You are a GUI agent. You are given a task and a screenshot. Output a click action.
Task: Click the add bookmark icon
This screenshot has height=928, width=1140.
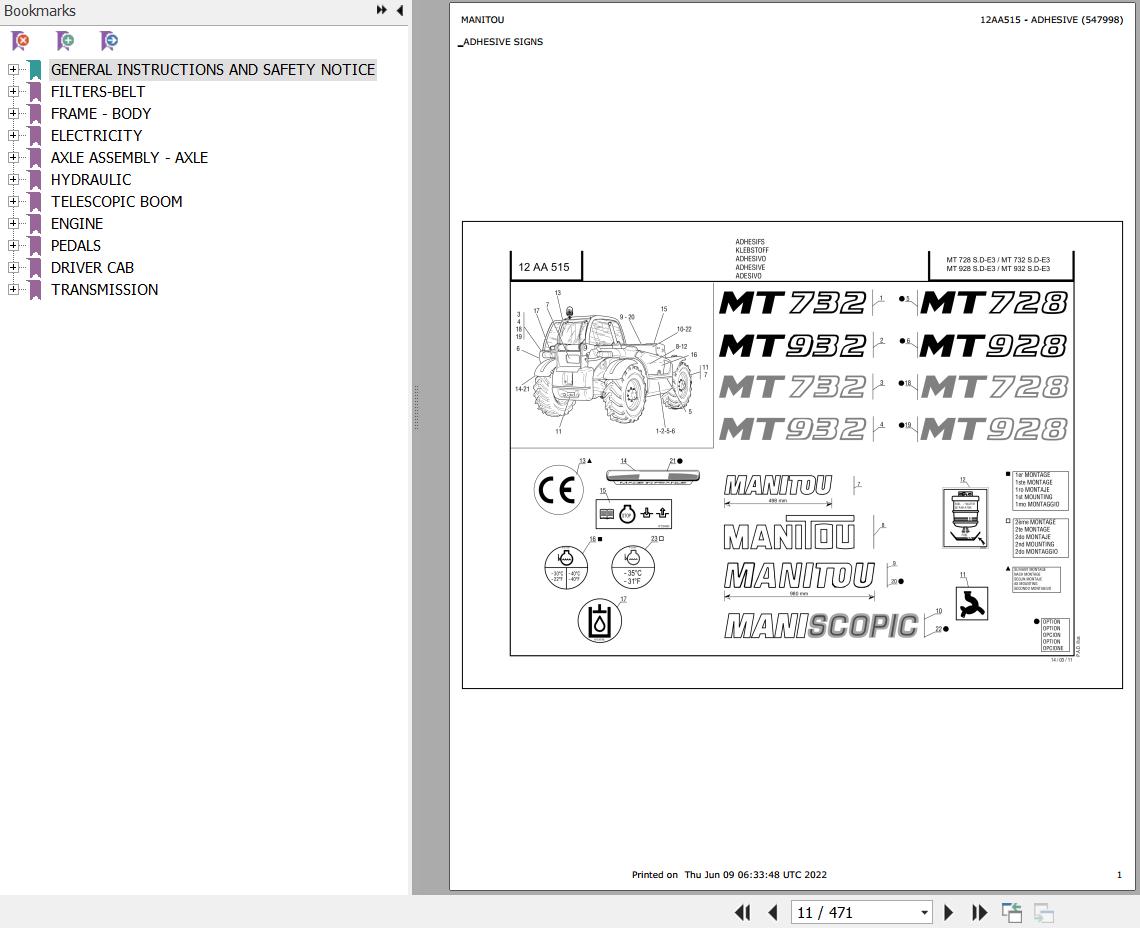click(x=65, y=41)
